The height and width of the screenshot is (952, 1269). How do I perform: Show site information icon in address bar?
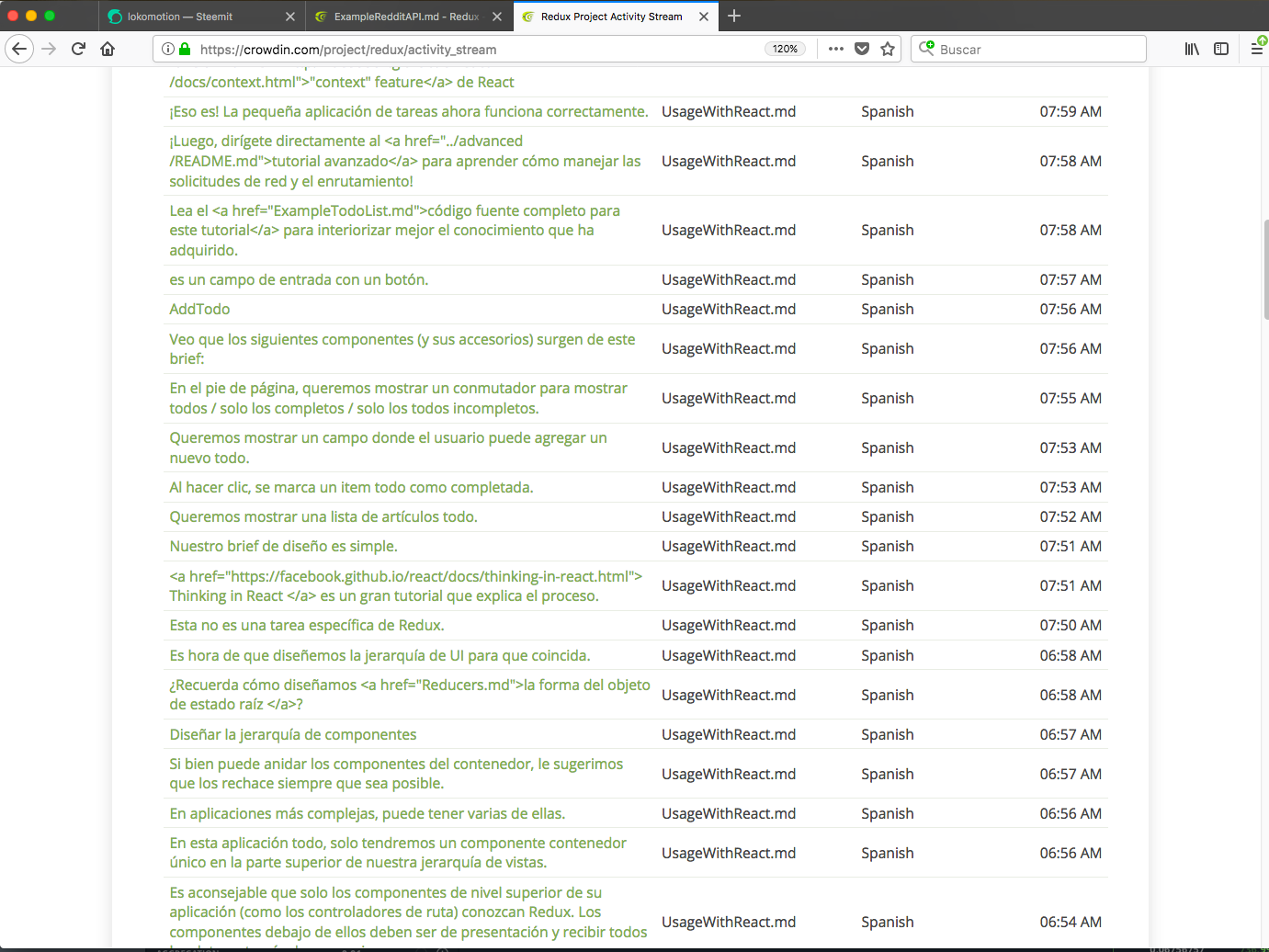[168, 49]
